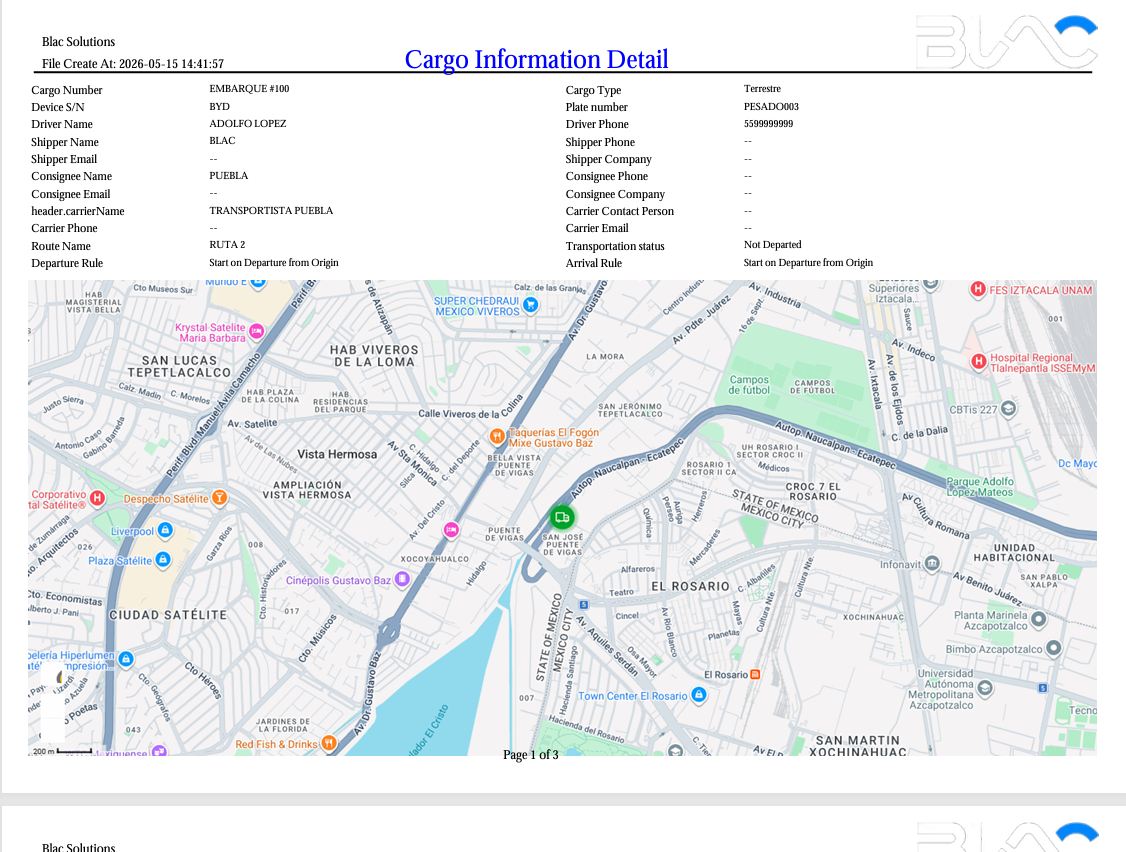This screenshot has height=852, width=1126.
Task: Click the Cinépolis Gustavo Baz pin
Action: click(403, 578)
